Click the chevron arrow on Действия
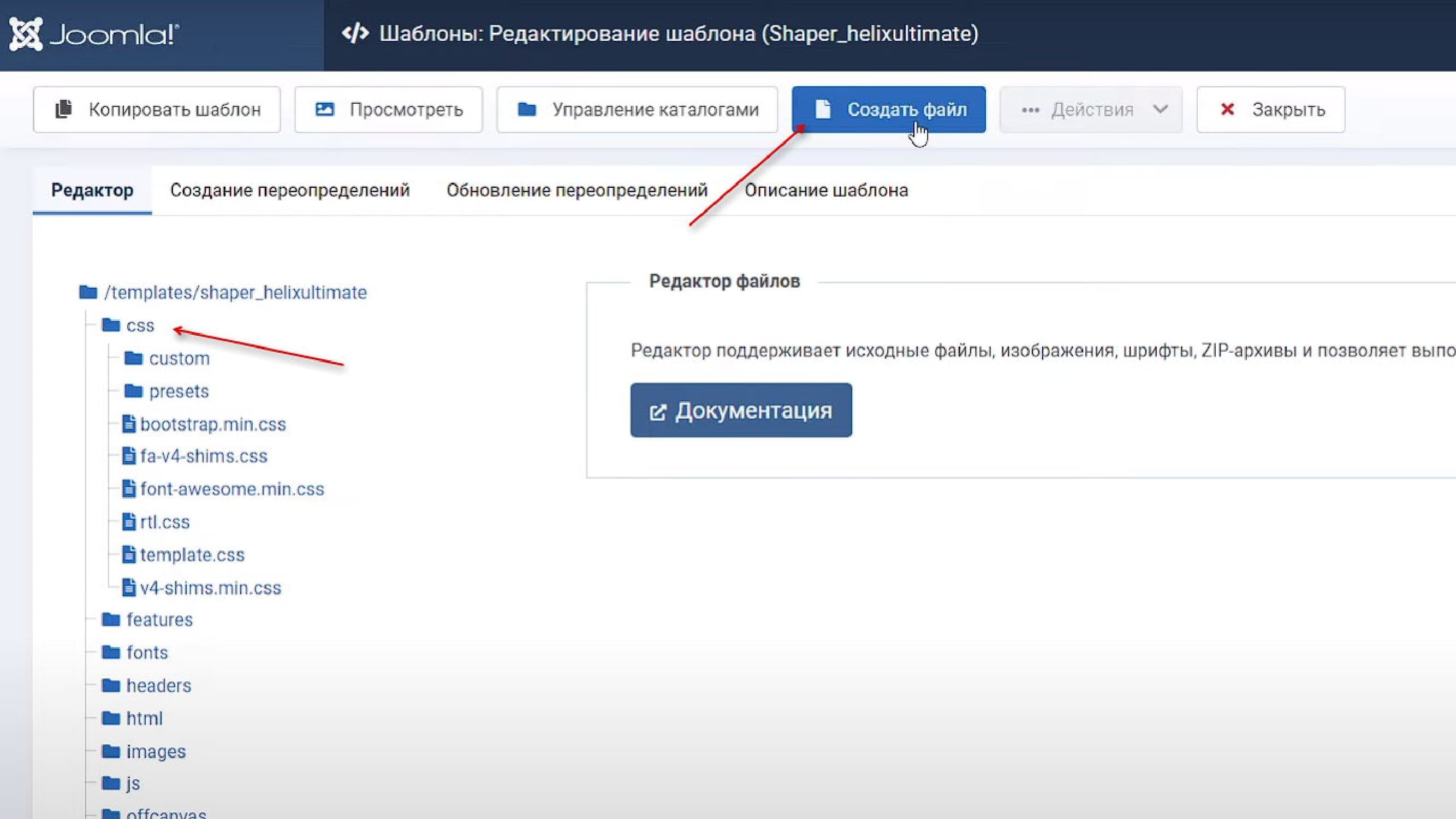The height and width of the screenshot is (819, 1456). (x=1160, y=109)
